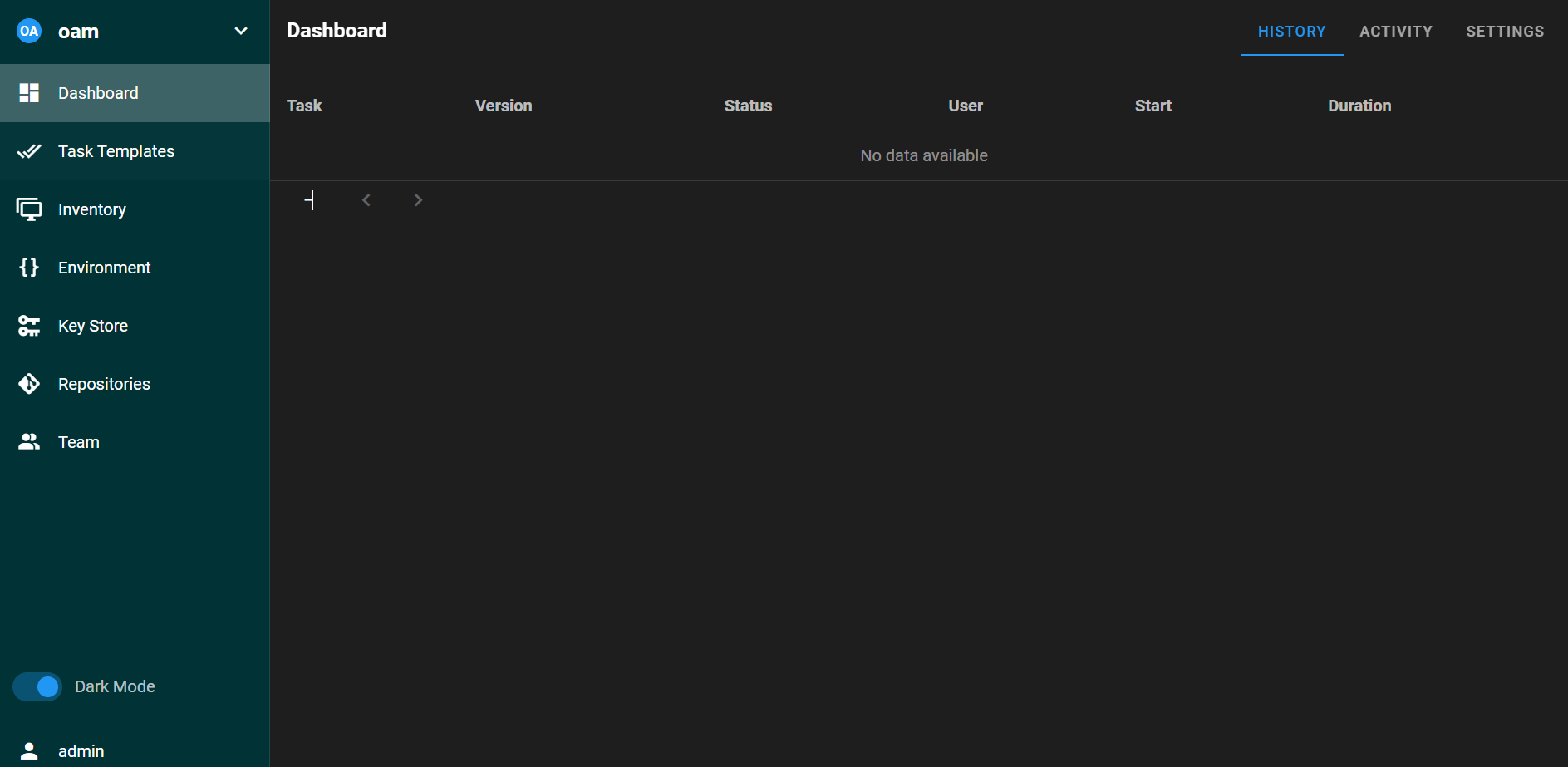This screenshot has height=767, width=1568.
Task: Turn off the Dark Mode switch
Action: coord(38,686)
